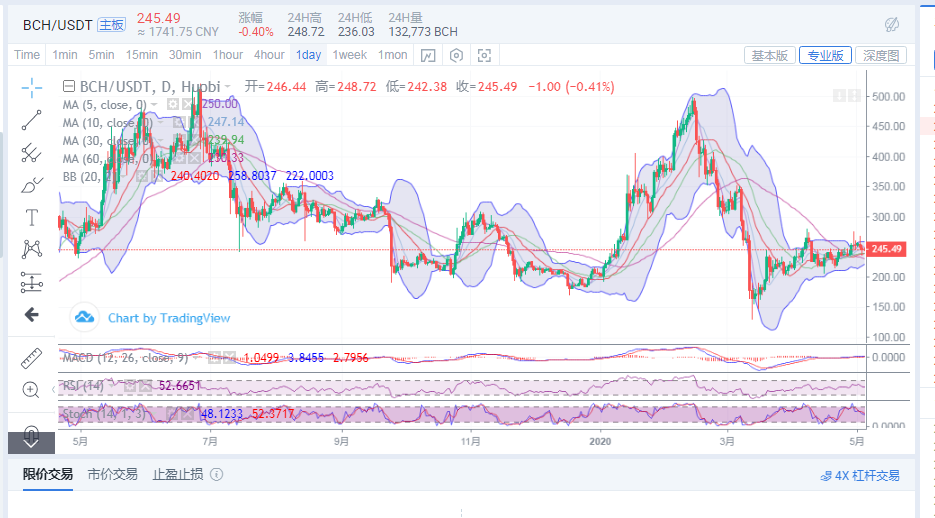Screen dimensions: 935x518
Task: Click the 24H量 132,773 BCH value
Action: pos(423,32)
